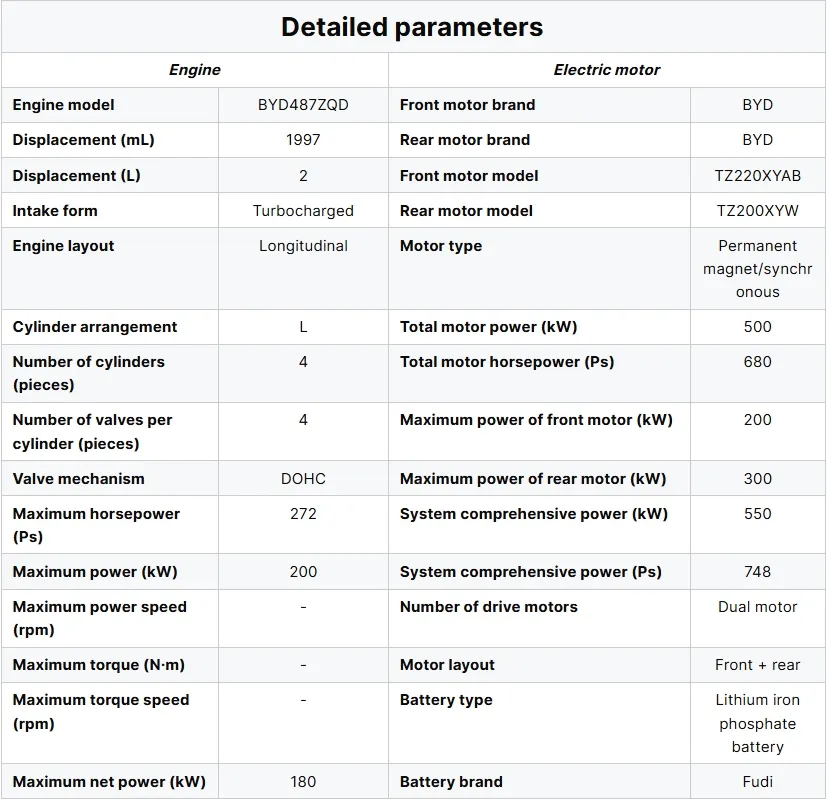Select the 180 net power value
Image resolution: width=827 pixels, height=799 pixels.
(303, 782)
